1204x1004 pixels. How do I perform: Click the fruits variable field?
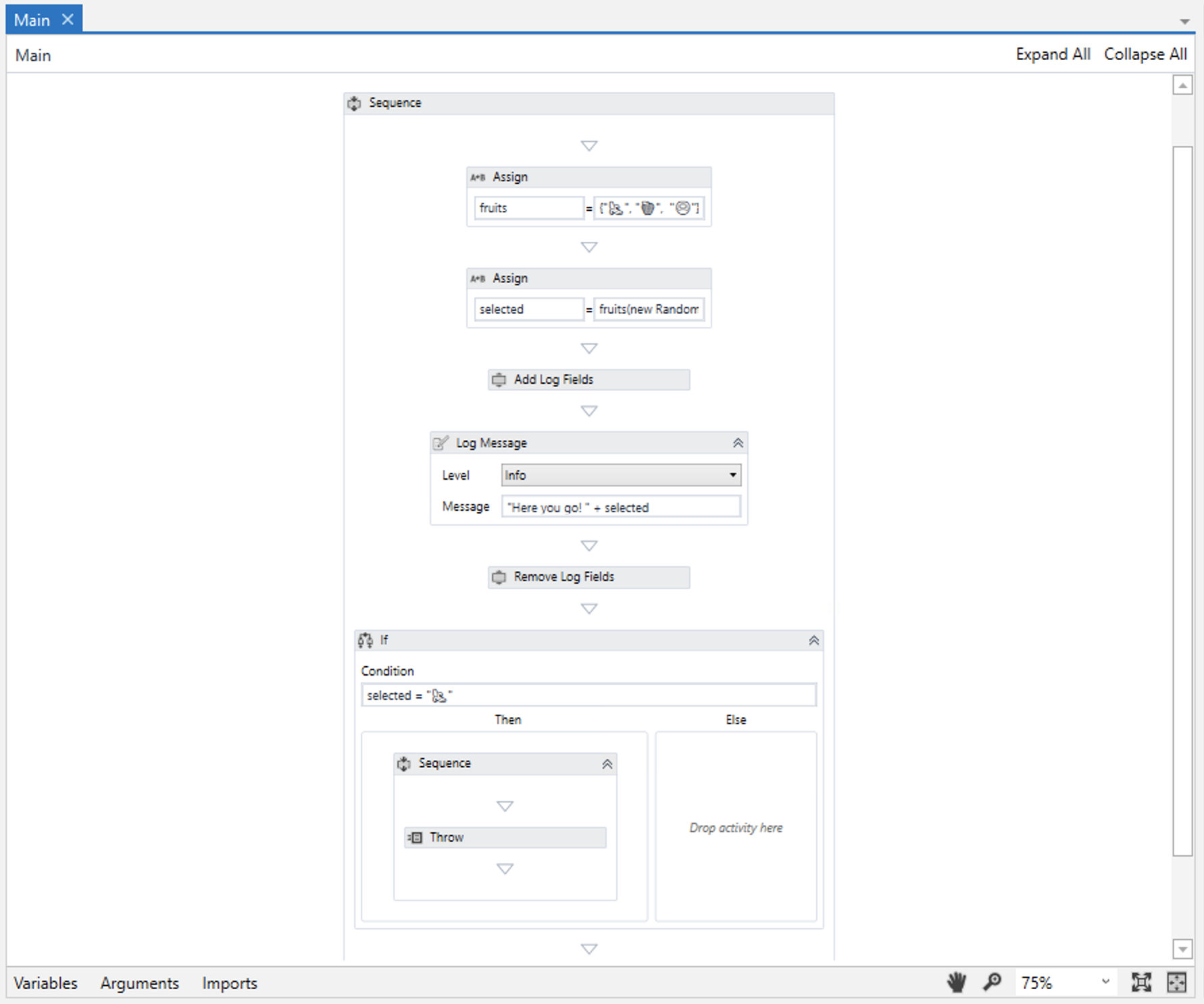point(528,208)
